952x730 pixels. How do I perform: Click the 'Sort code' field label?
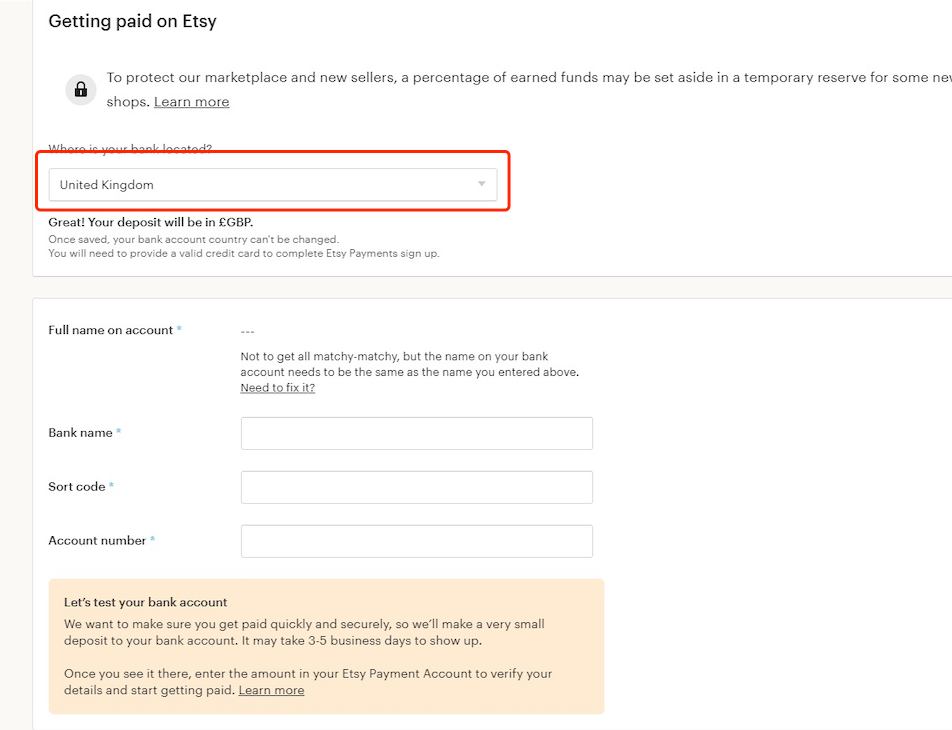click(x=77, y=487)
